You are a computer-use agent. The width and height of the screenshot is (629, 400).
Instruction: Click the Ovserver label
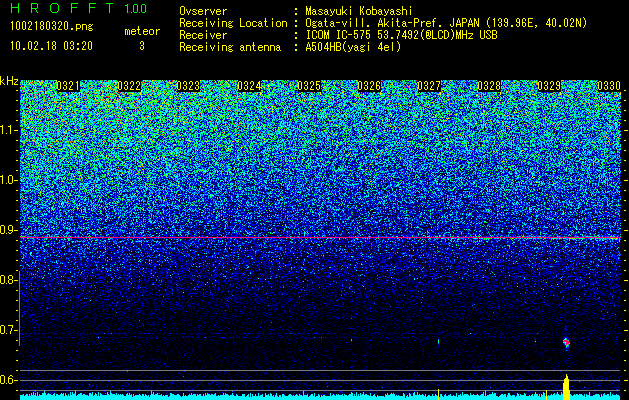point(203,11)
